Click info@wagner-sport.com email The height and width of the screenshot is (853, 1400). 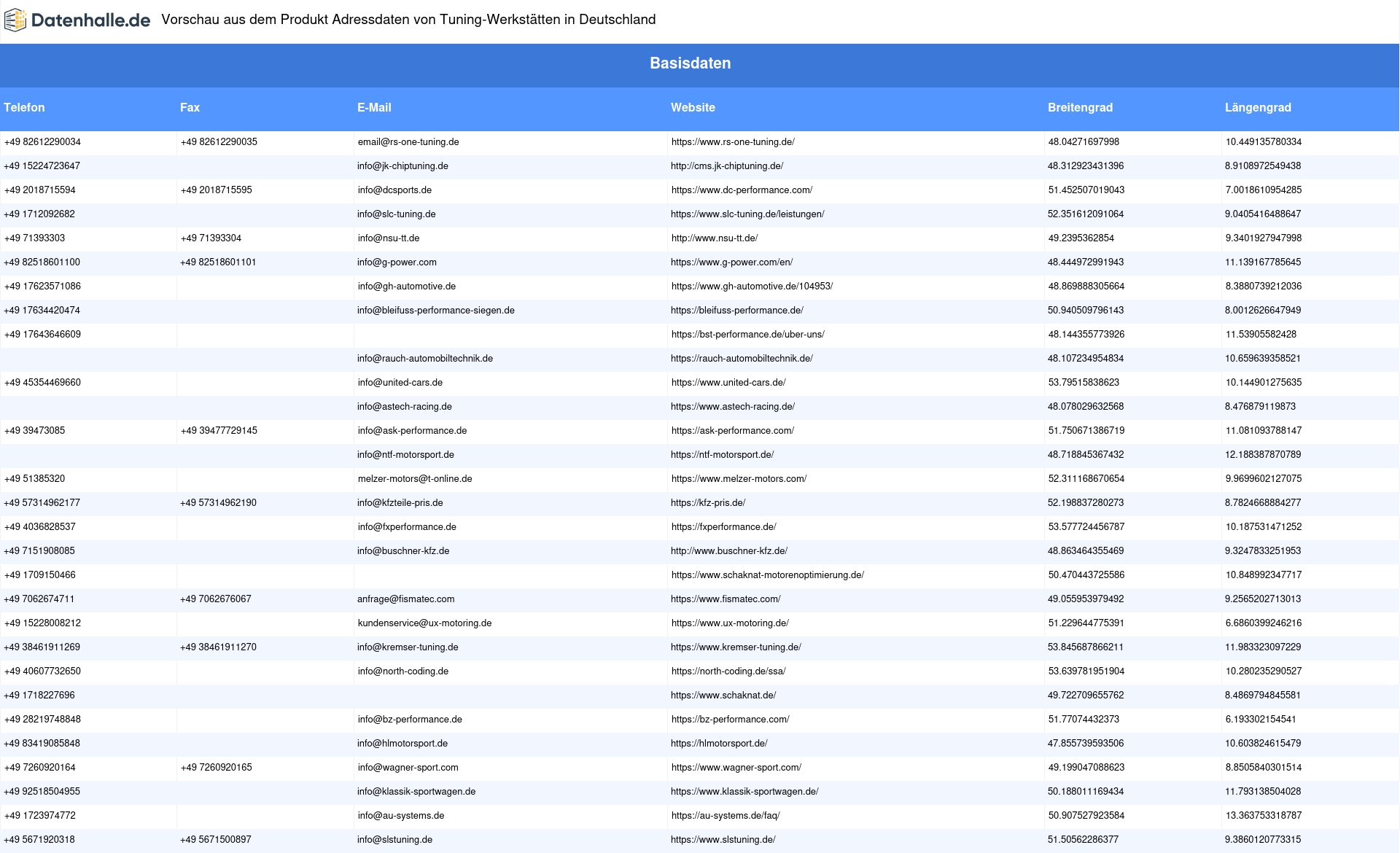tap(408, 768)
